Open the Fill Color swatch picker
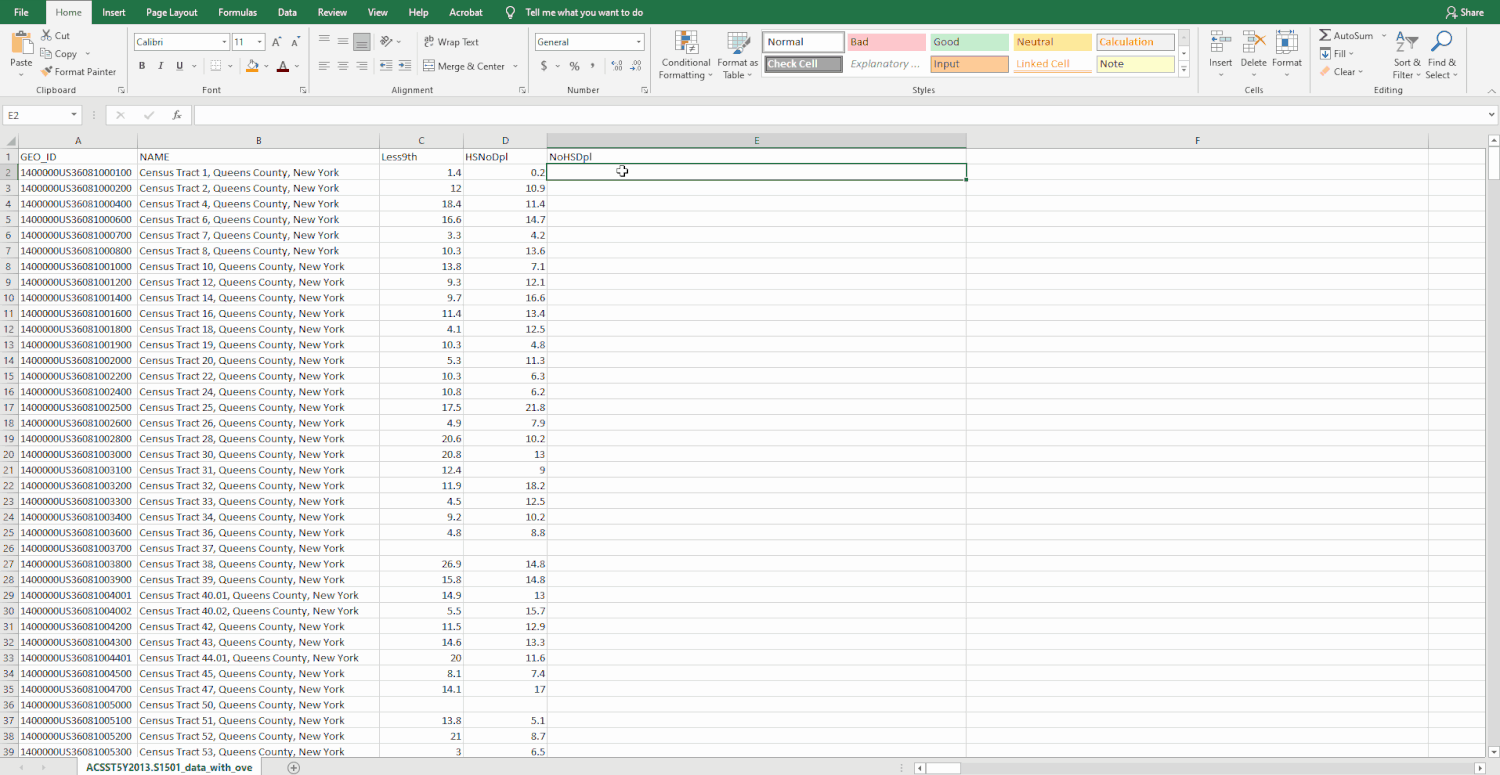 pyautogui.click(x=268, y=66)
